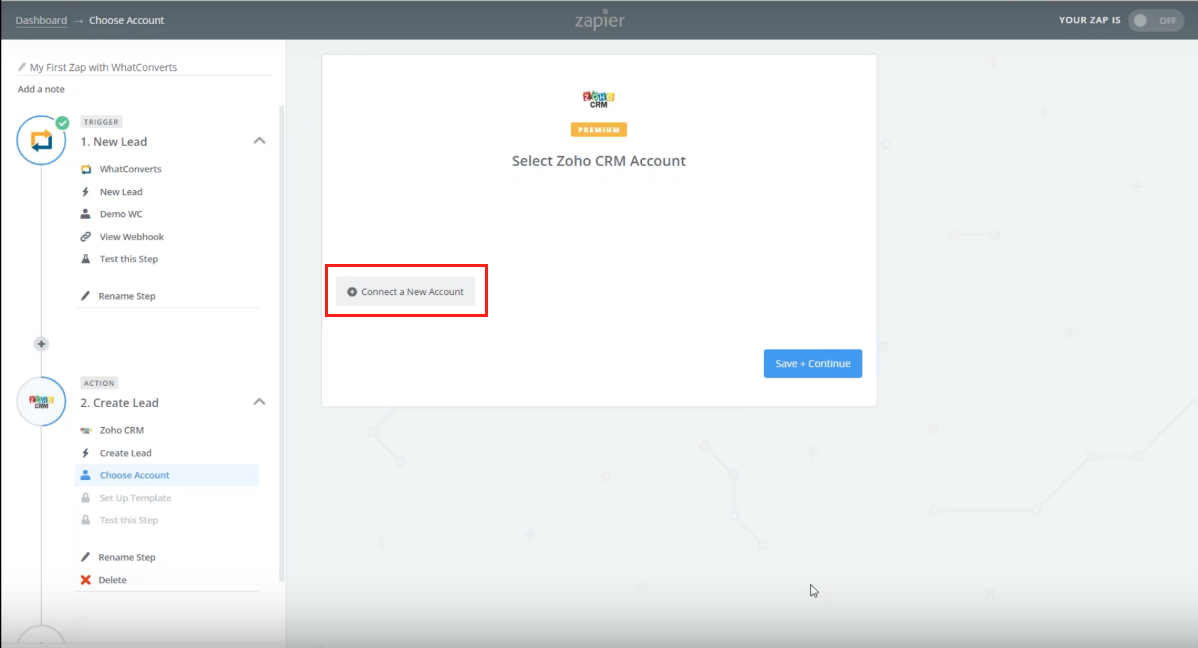Click the ACTION label tag
The height and width of the screenshot is (648, 1198).
pos(99,383)
